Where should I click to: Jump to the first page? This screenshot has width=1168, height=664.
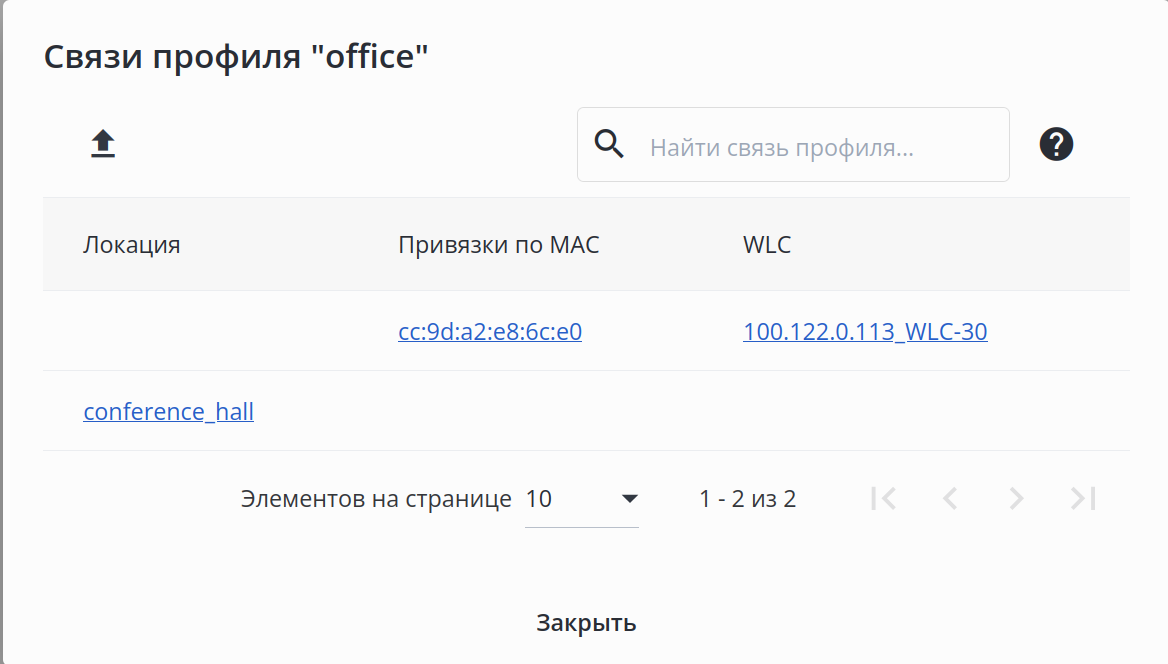point(883,498)
